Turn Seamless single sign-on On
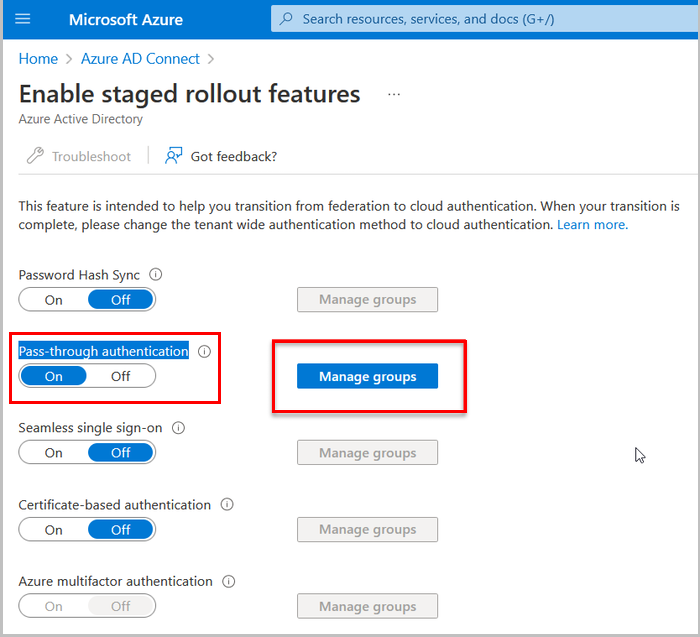 point(54,453)
